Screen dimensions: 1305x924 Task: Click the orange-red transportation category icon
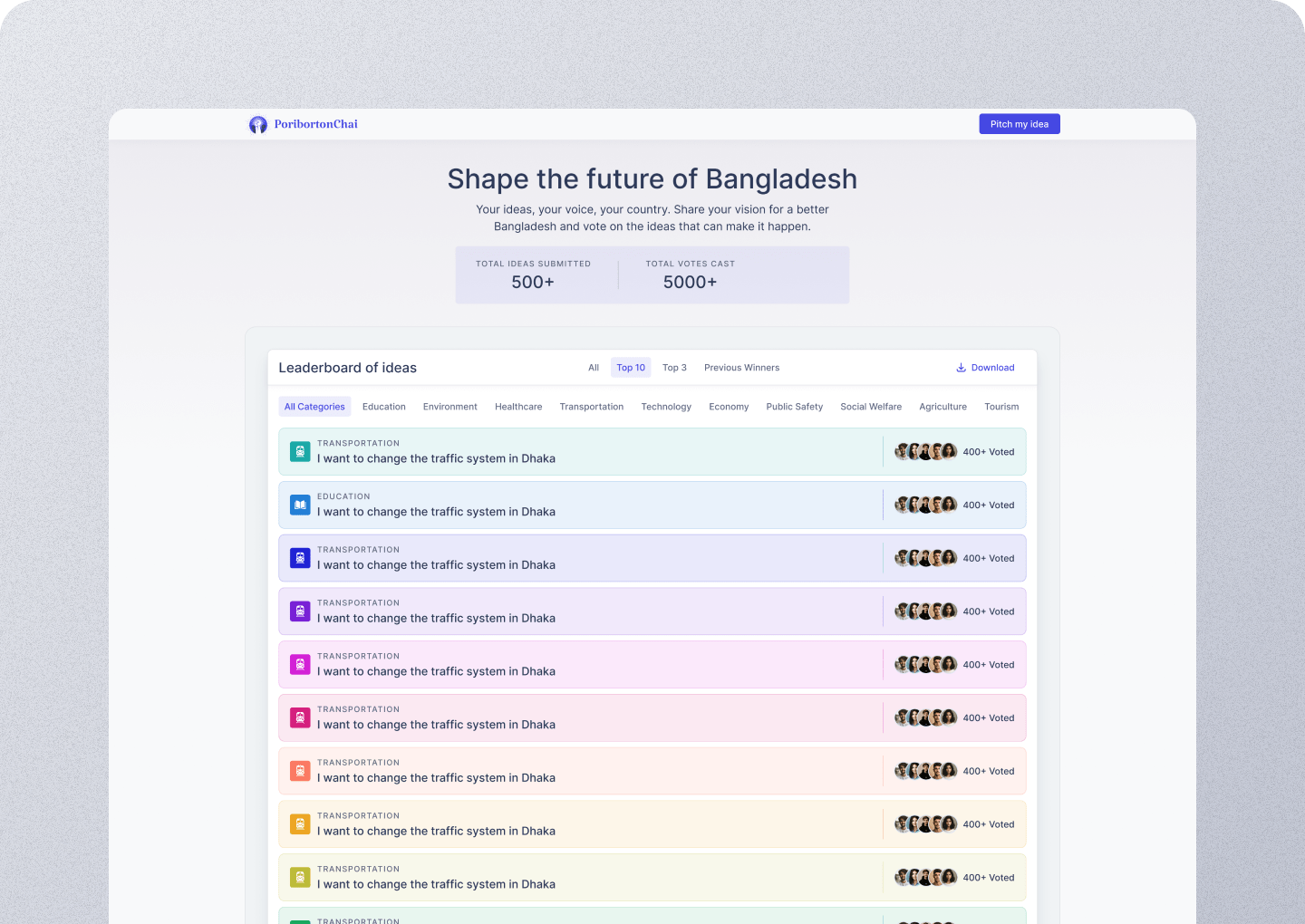[300, 771]
